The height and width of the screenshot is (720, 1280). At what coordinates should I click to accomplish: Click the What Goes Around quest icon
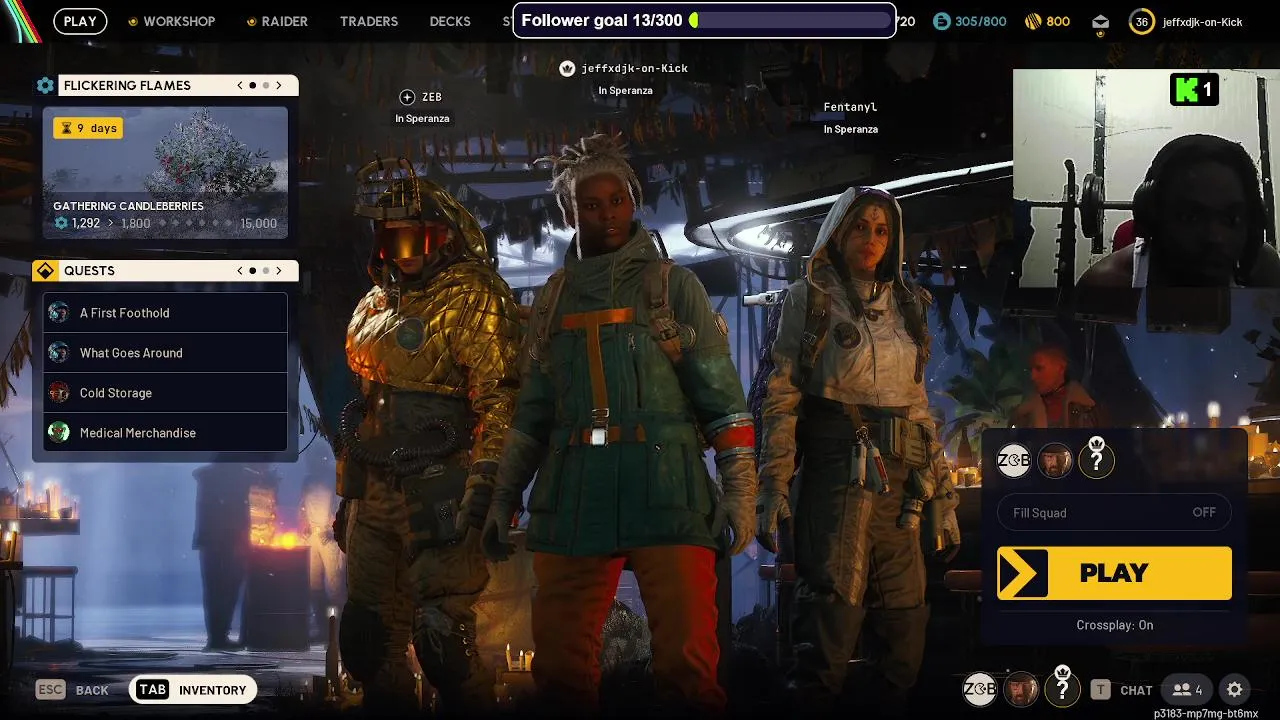(x=59, y=353)
